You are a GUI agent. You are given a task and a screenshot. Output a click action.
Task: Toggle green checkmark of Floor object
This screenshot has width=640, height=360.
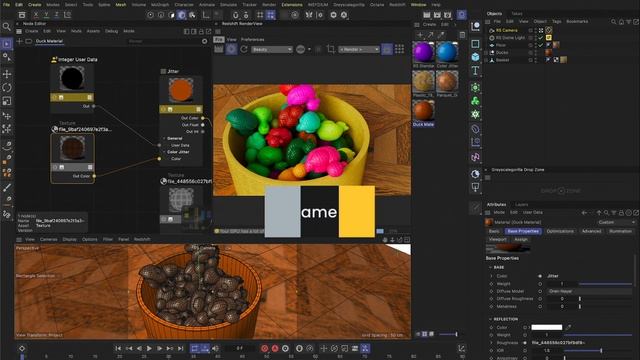[541, 45]
